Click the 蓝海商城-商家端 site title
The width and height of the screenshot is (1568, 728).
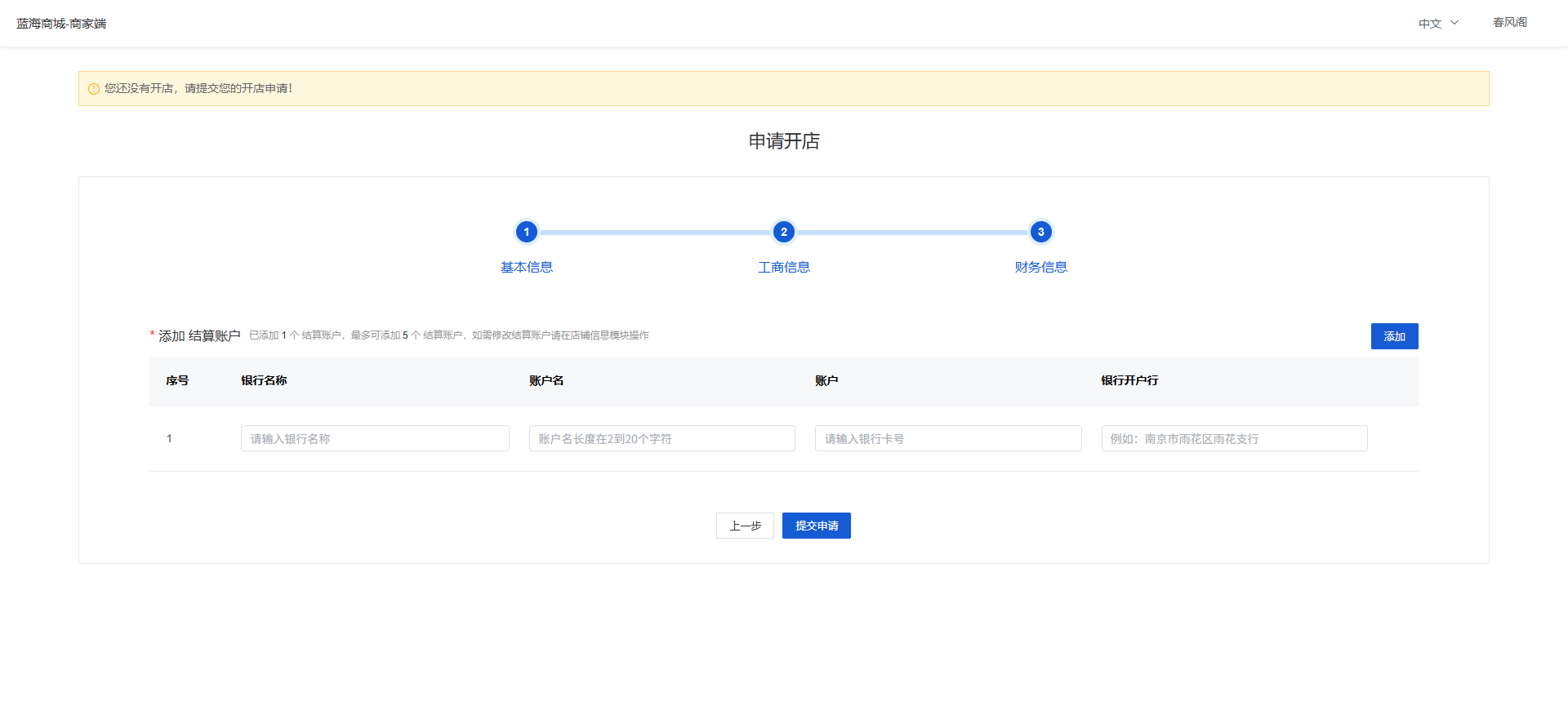61,24
